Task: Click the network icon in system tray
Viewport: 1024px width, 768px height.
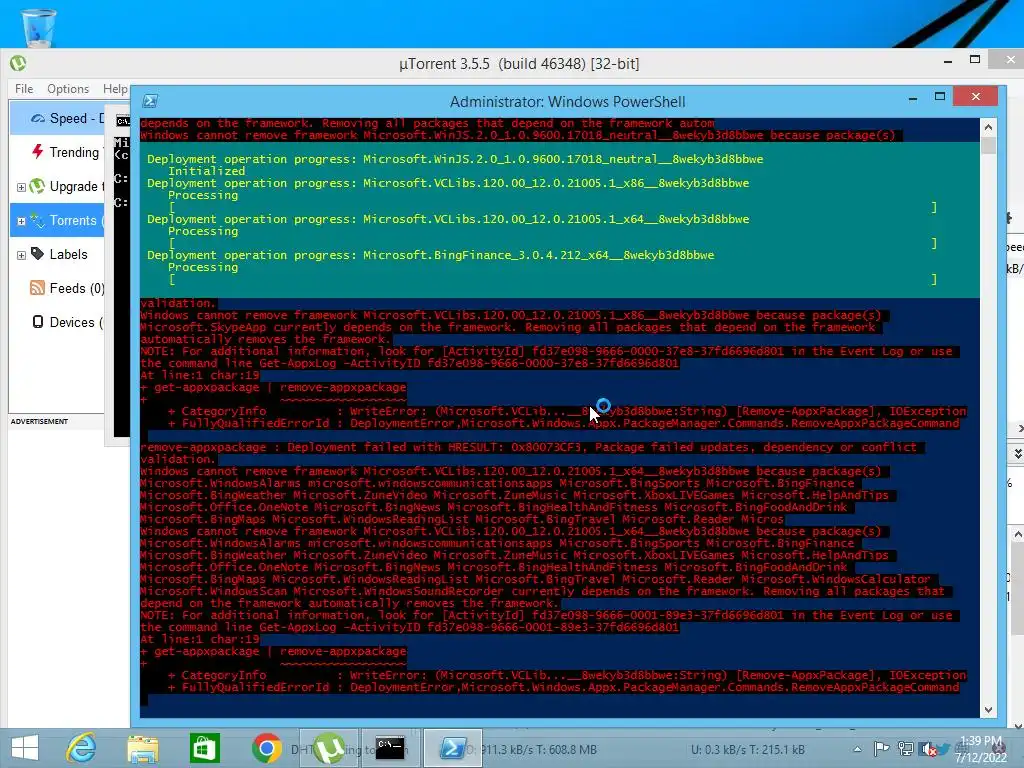Action: tap(905, 749)
